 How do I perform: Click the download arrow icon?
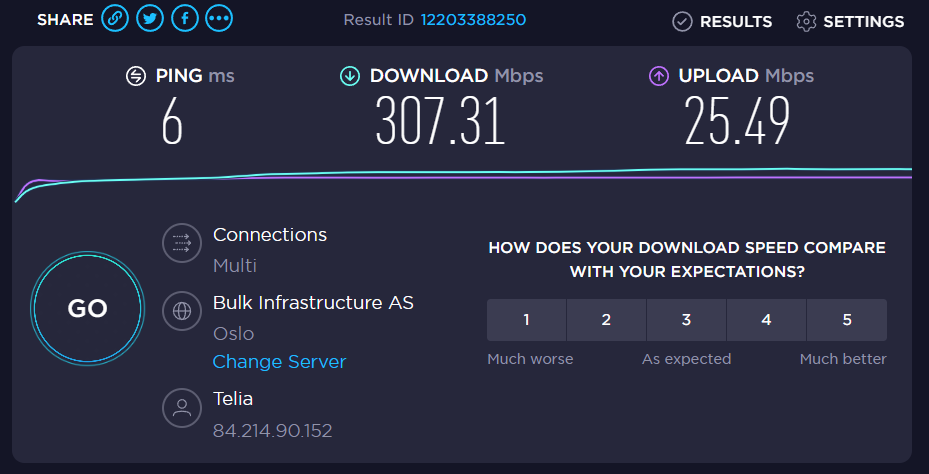tap(349, 76)
